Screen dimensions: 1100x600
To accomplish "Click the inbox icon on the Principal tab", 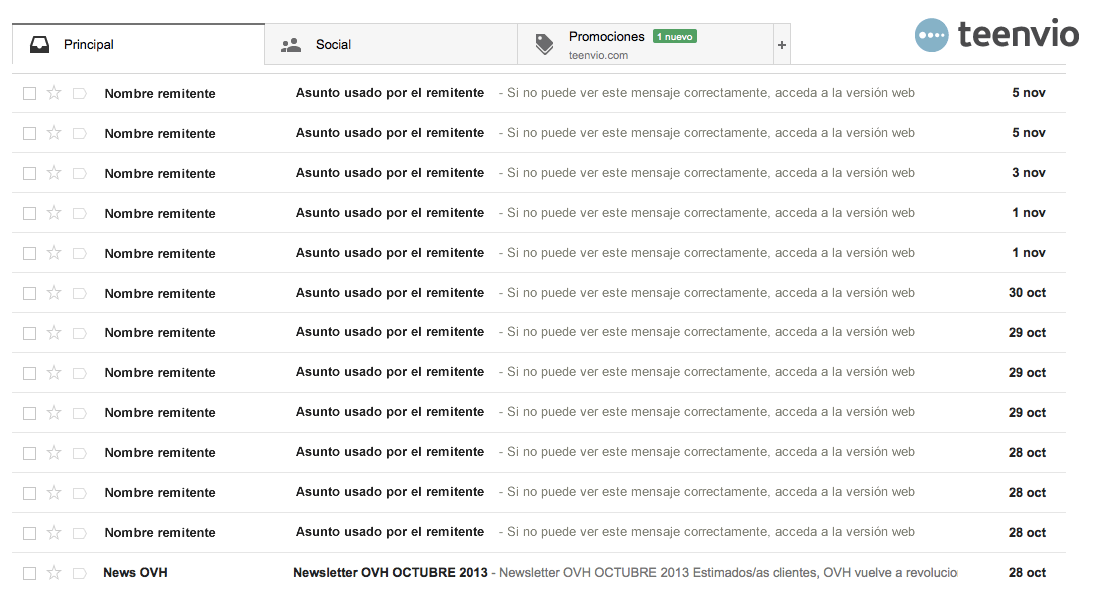I will [38, 43].
